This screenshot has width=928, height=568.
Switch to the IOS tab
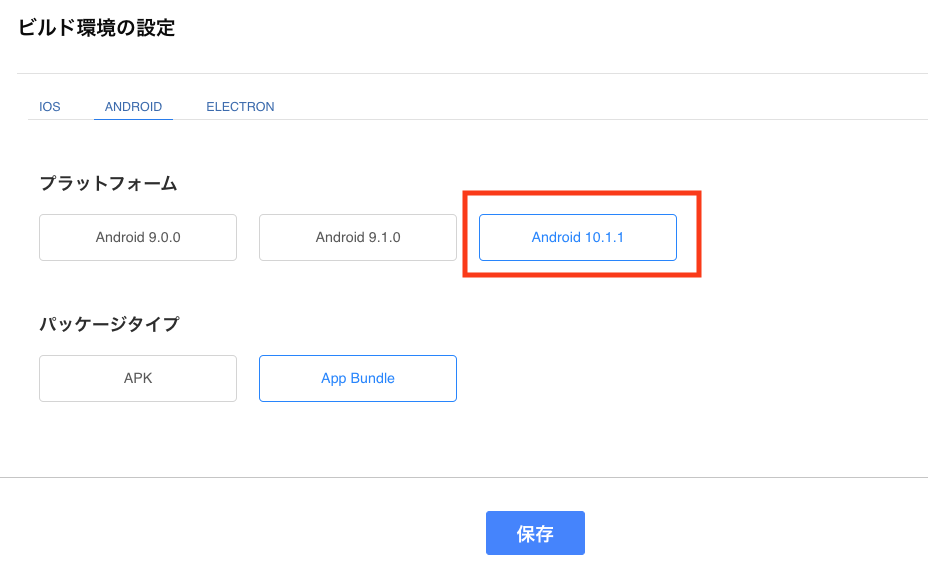coord(50,106)
